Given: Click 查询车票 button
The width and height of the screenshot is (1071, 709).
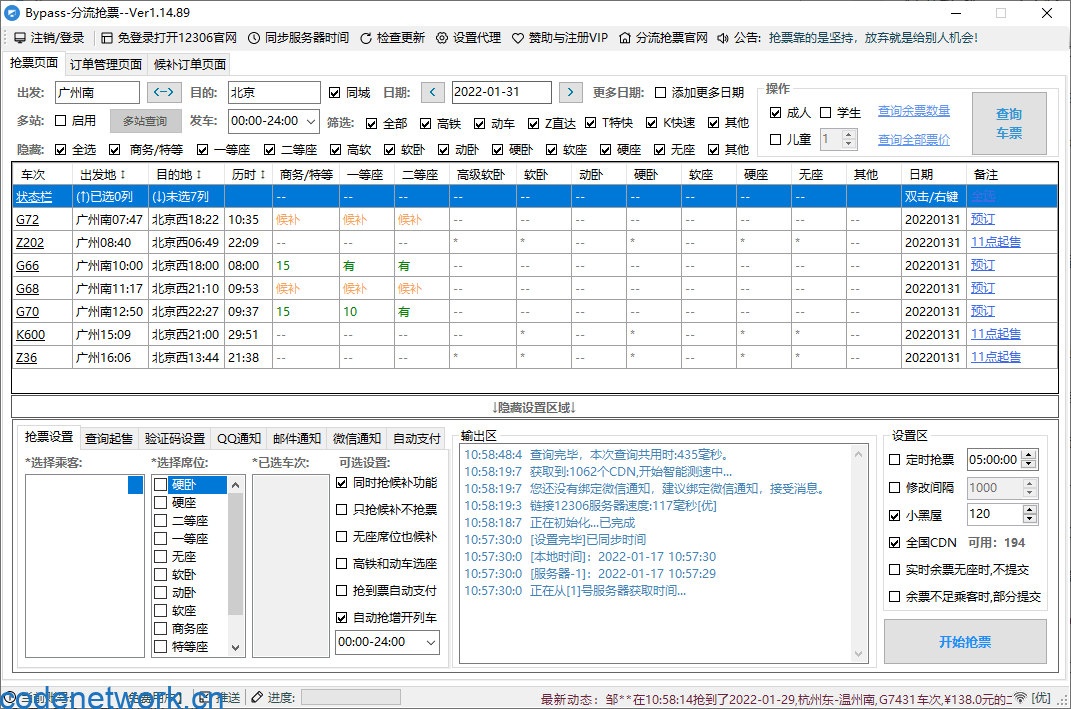Looking at the screenshot, I should [1010, 124].
